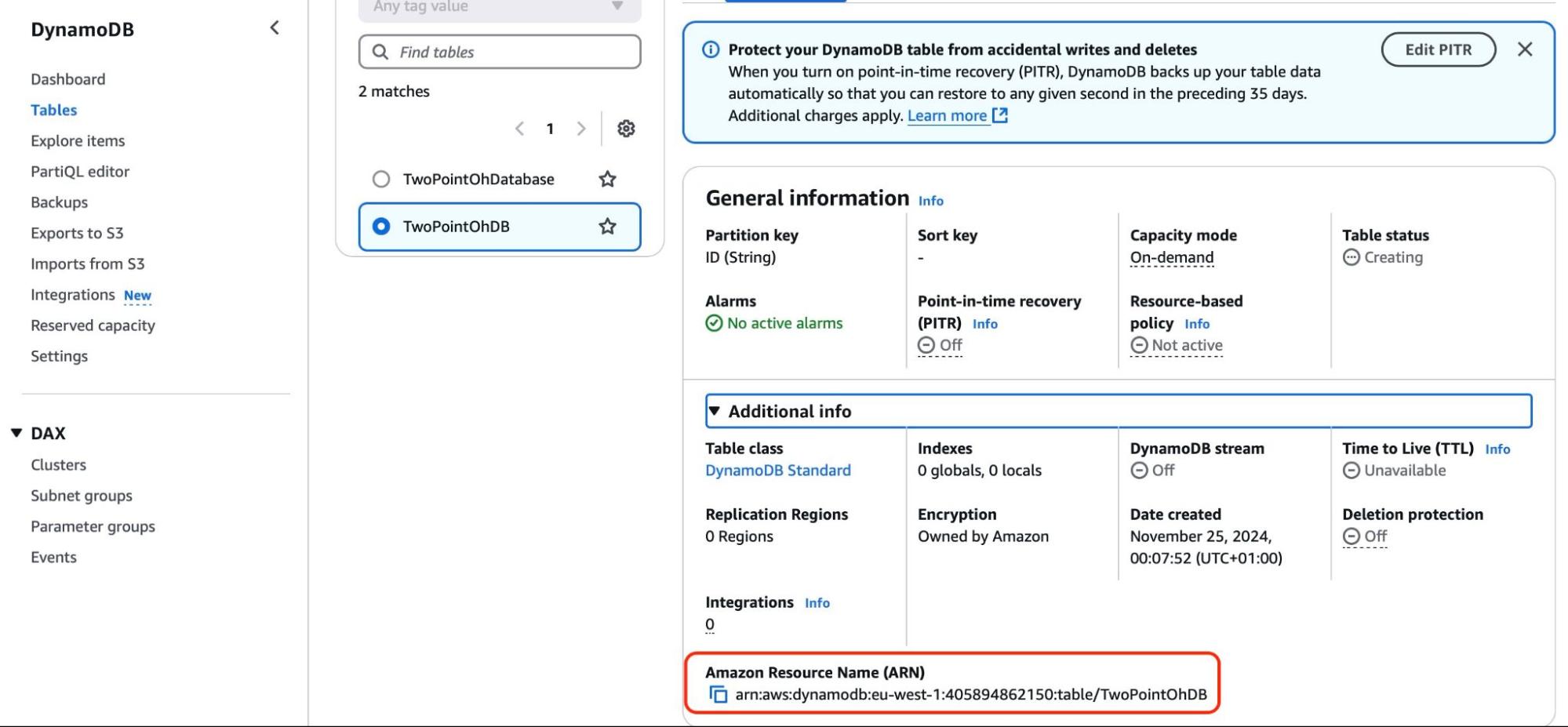Image resolution: width=1568 pixels, height=727 pixels.
Task: Open Dashboard in the sidebar
Action: [68, 79]
